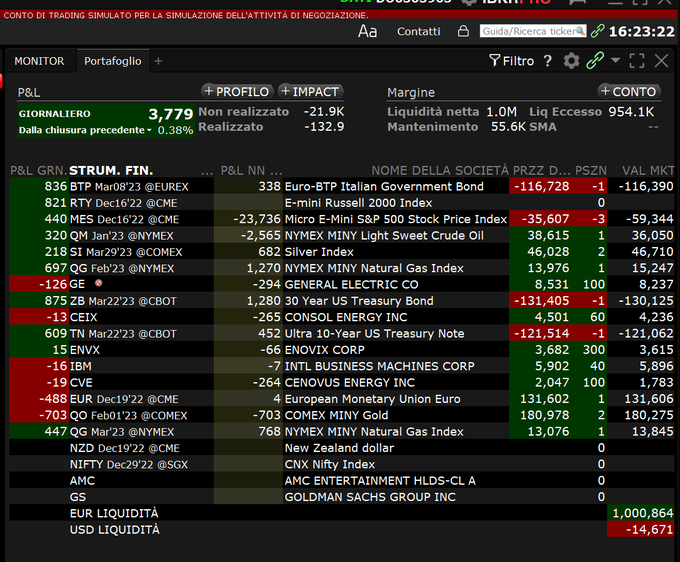Select MES Dec16'22 @CME instrument

(x=124, y=219)
